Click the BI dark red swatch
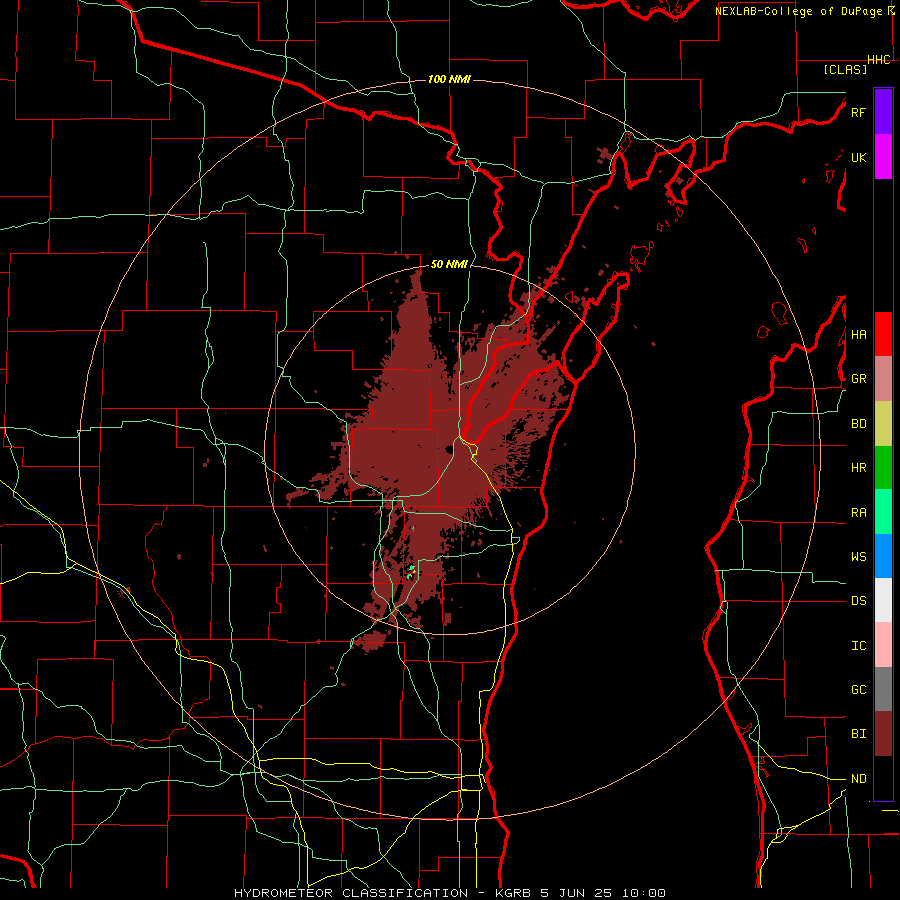This screenshot has height=900, width=900. 883,734
